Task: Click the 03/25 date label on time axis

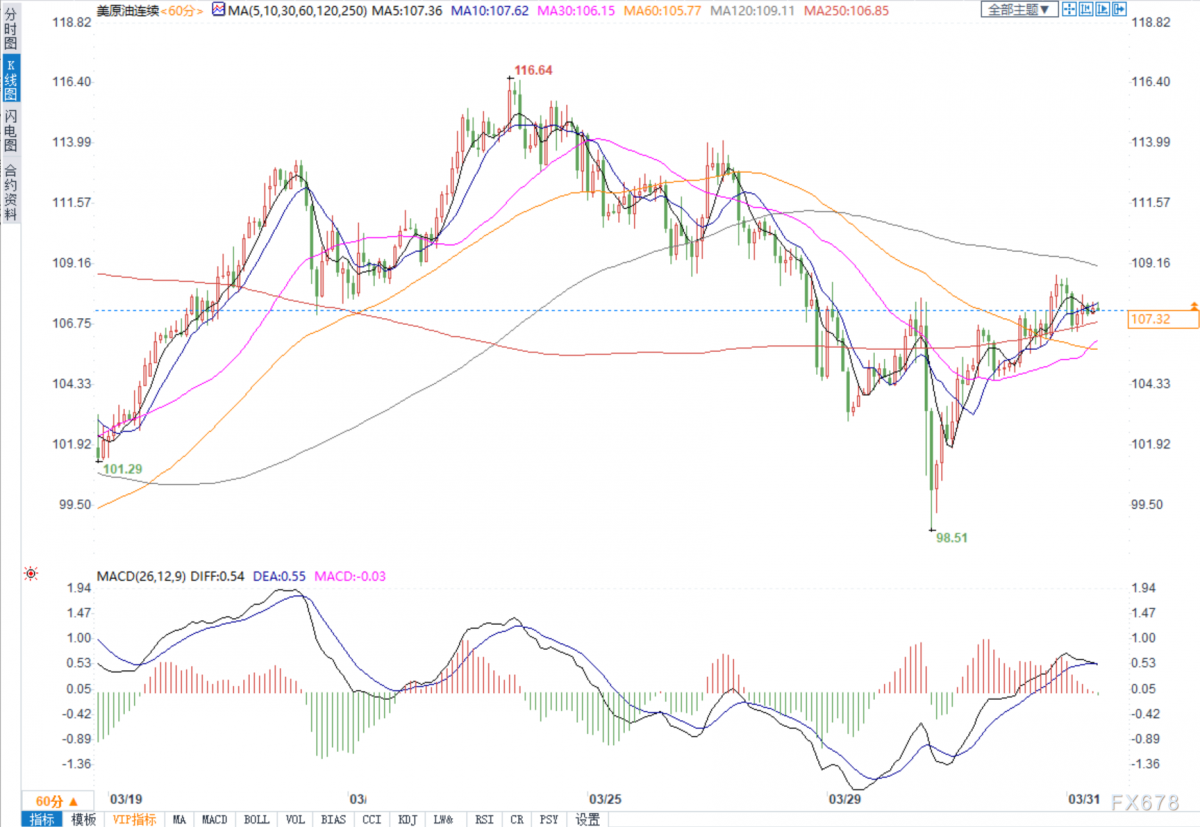Action: [605, 800]
